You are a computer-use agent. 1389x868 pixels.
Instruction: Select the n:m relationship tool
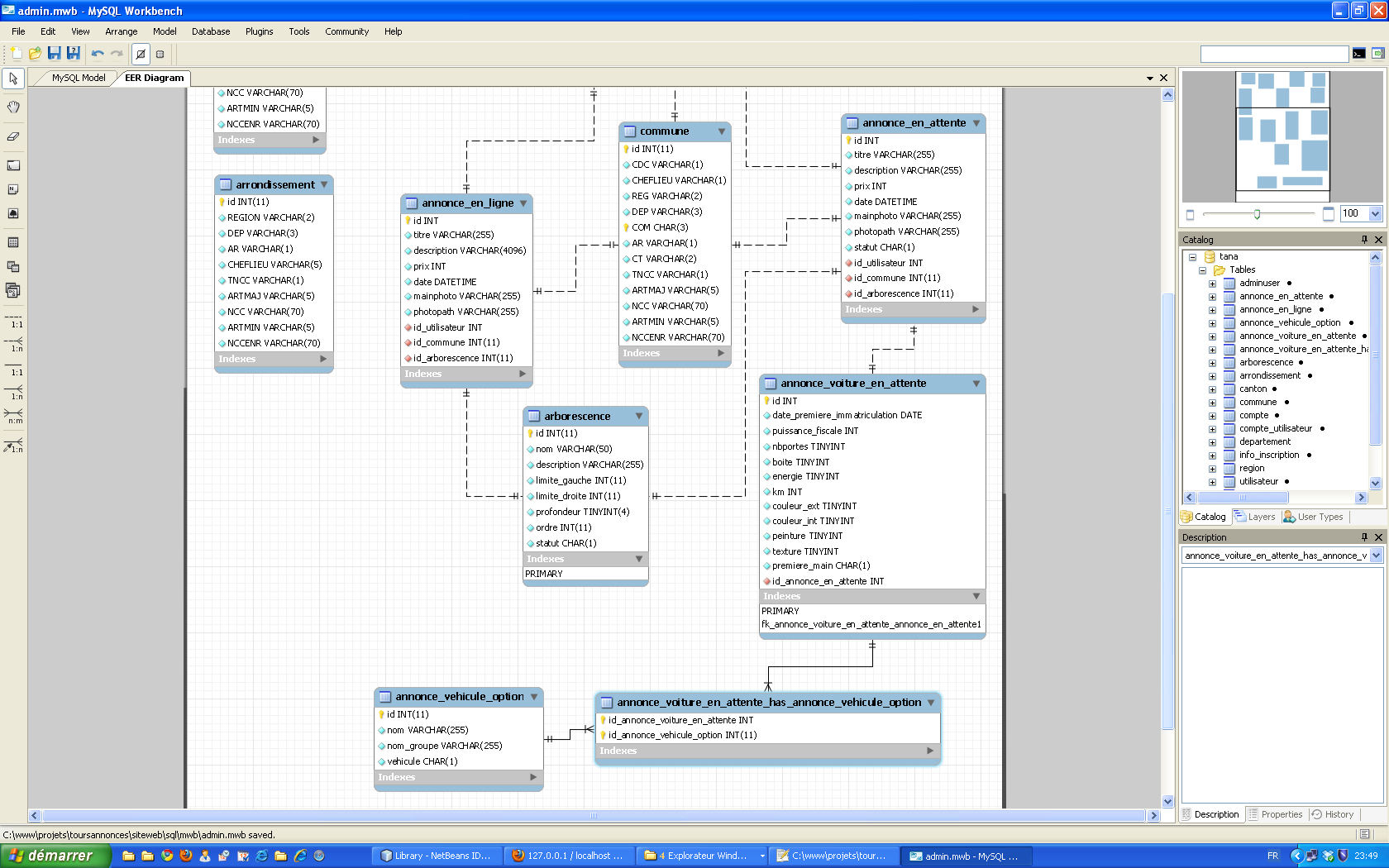point(13,417)
